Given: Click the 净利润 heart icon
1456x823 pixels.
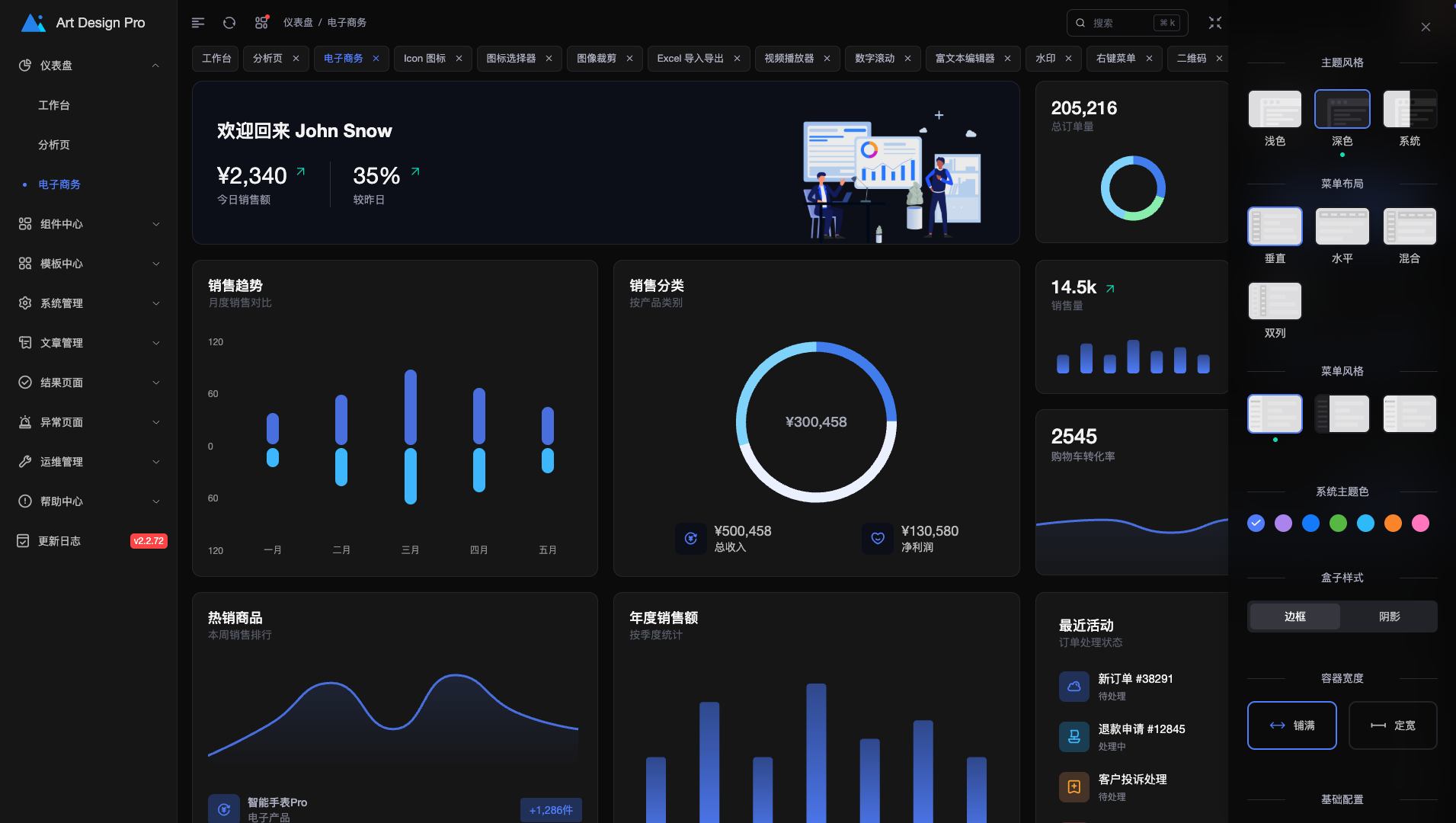Looking at the screenshot, I should (878, 539).
